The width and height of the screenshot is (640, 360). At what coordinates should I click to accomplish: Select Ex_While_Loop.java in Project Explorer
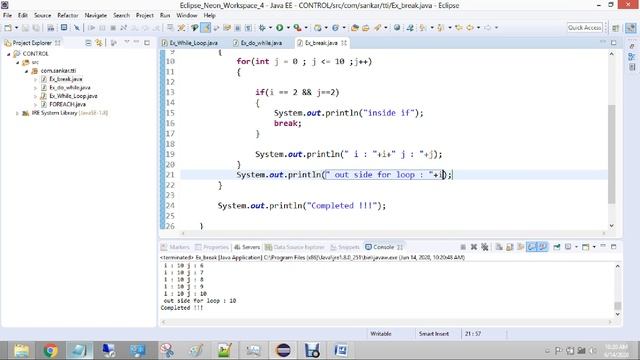(x=73, y=96)
